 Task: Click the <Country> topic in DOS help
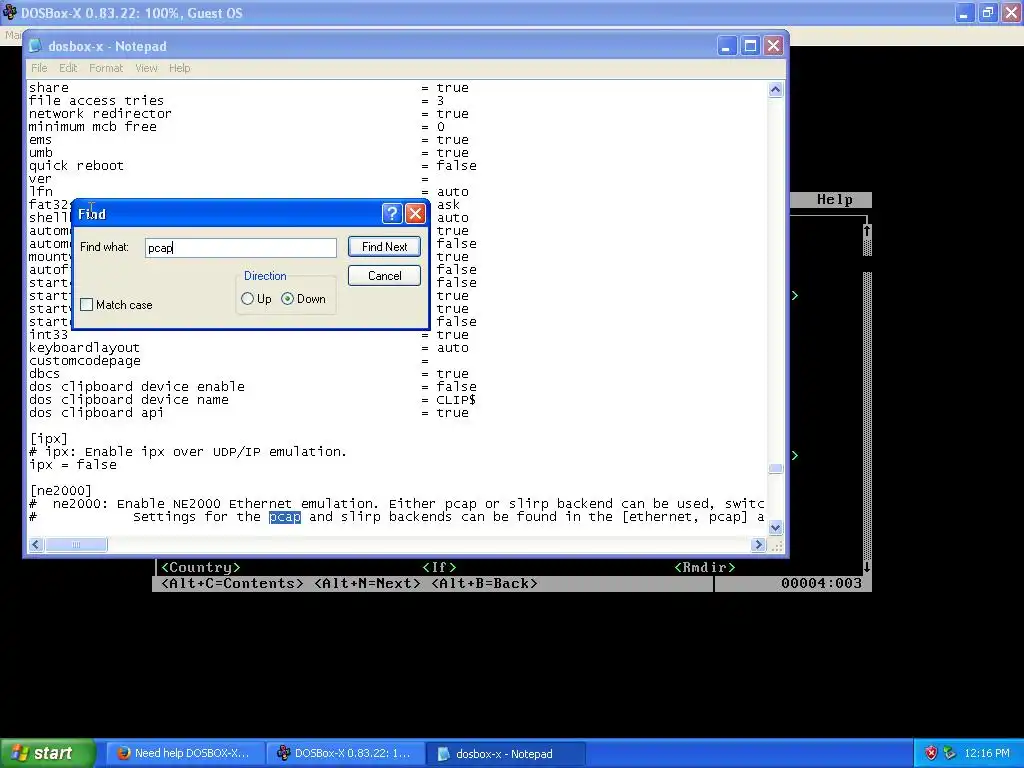click(x=200, y=568)
